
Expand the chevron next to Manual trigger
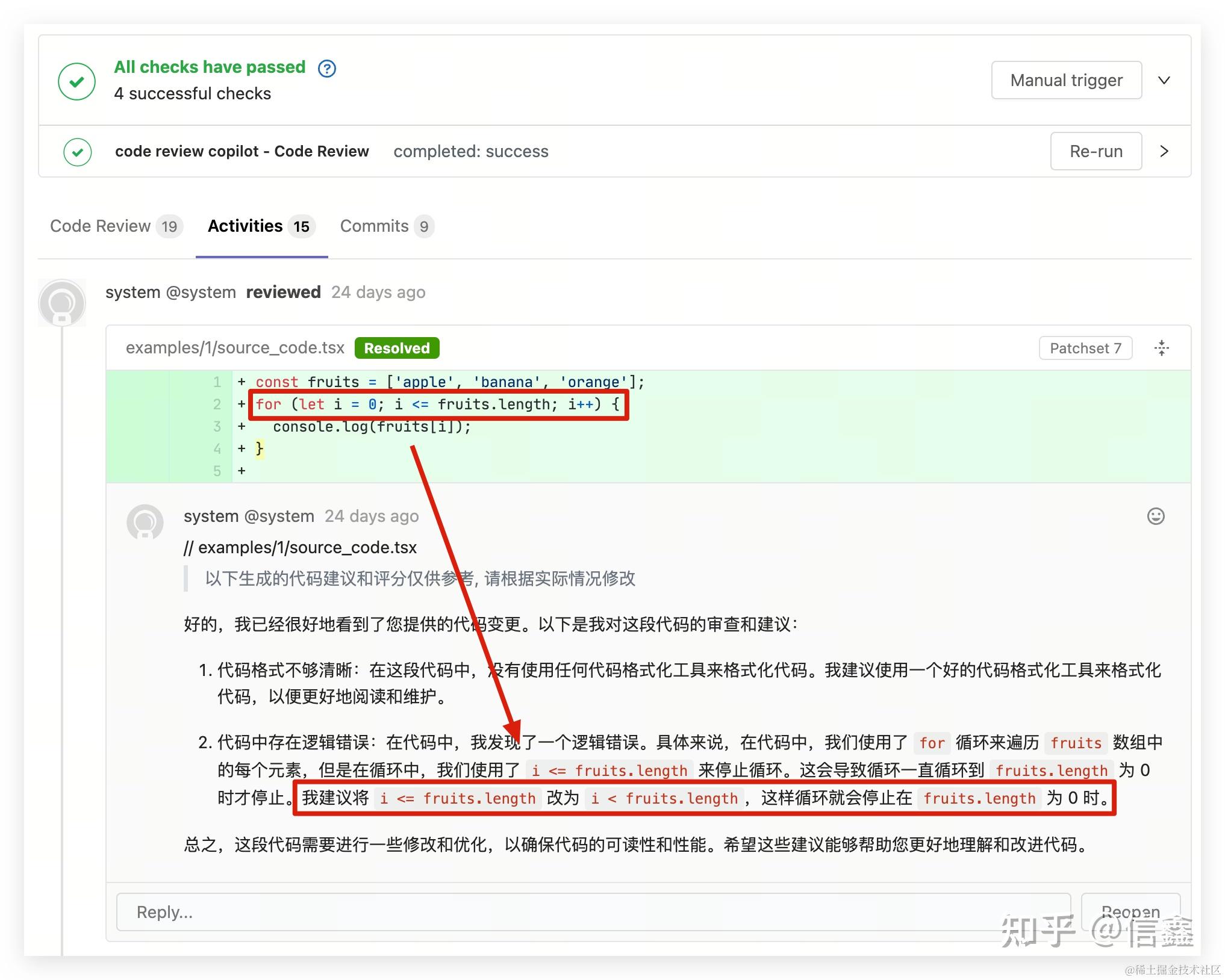click(x=1164, y=80)
